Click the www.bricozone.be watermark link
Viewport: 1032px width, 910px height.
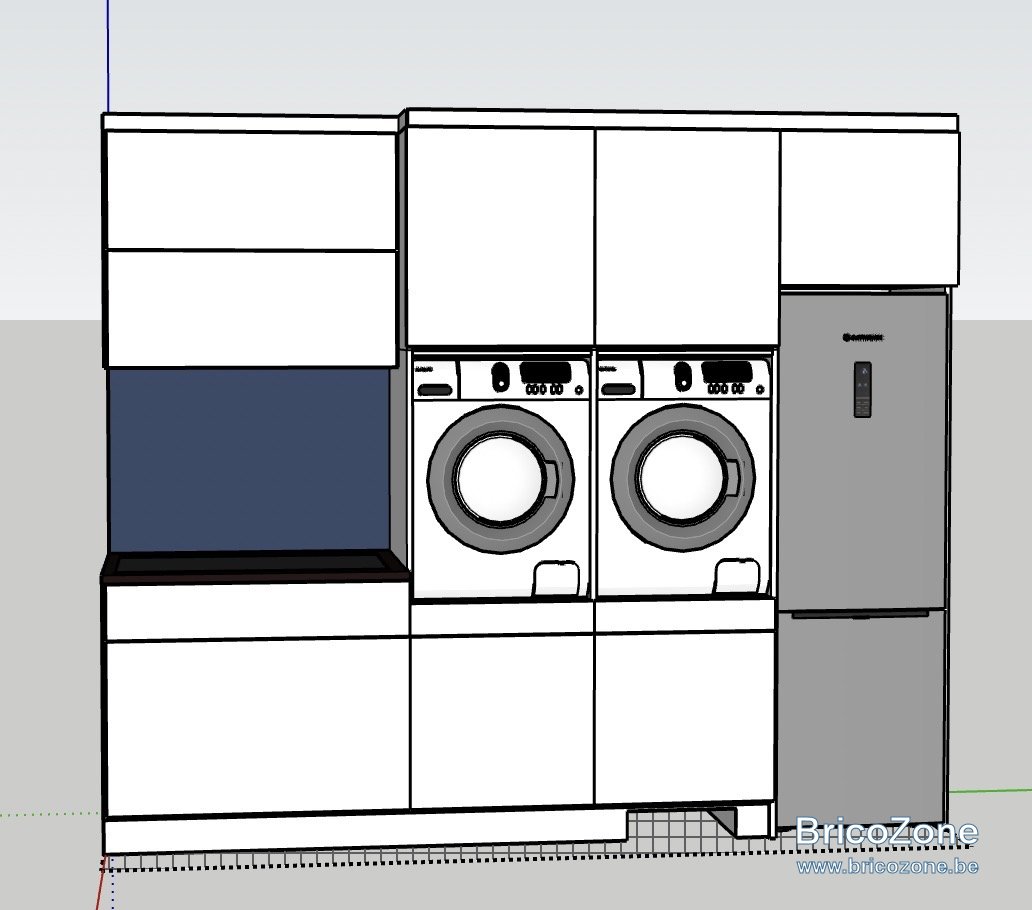click(x=887, y=866)
